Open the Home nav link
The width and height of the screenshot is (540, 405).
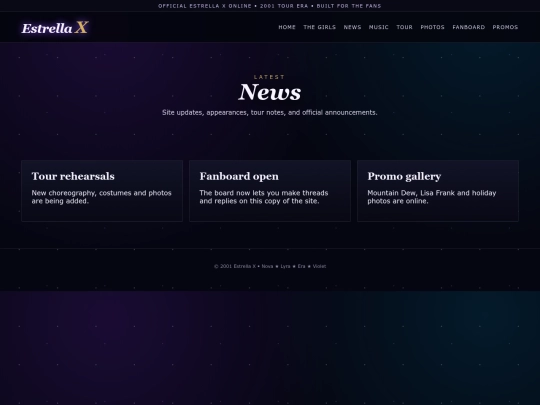[287, 27]
